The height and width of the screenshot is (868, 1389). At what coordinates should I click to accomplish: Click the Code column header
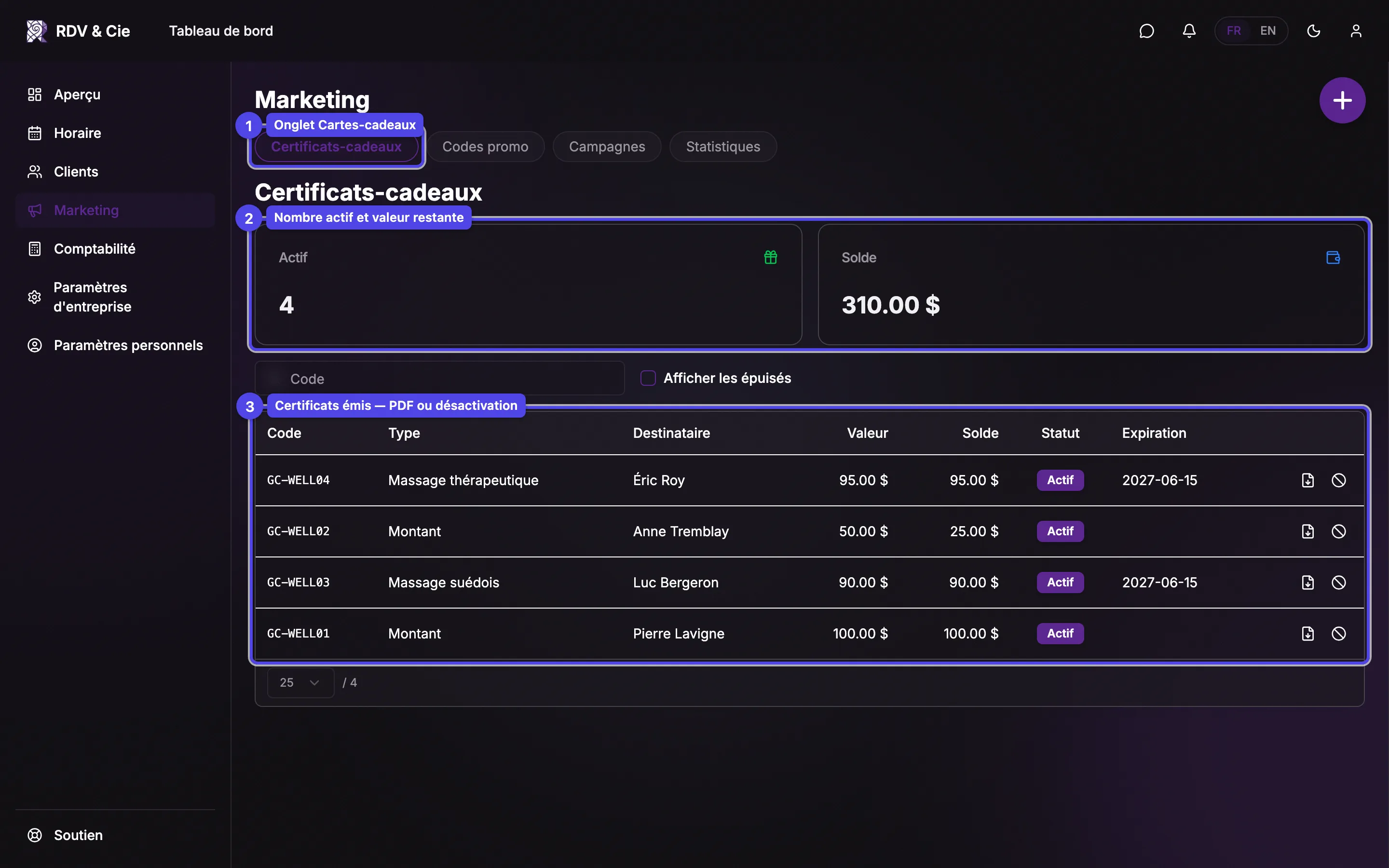(284, 434)
